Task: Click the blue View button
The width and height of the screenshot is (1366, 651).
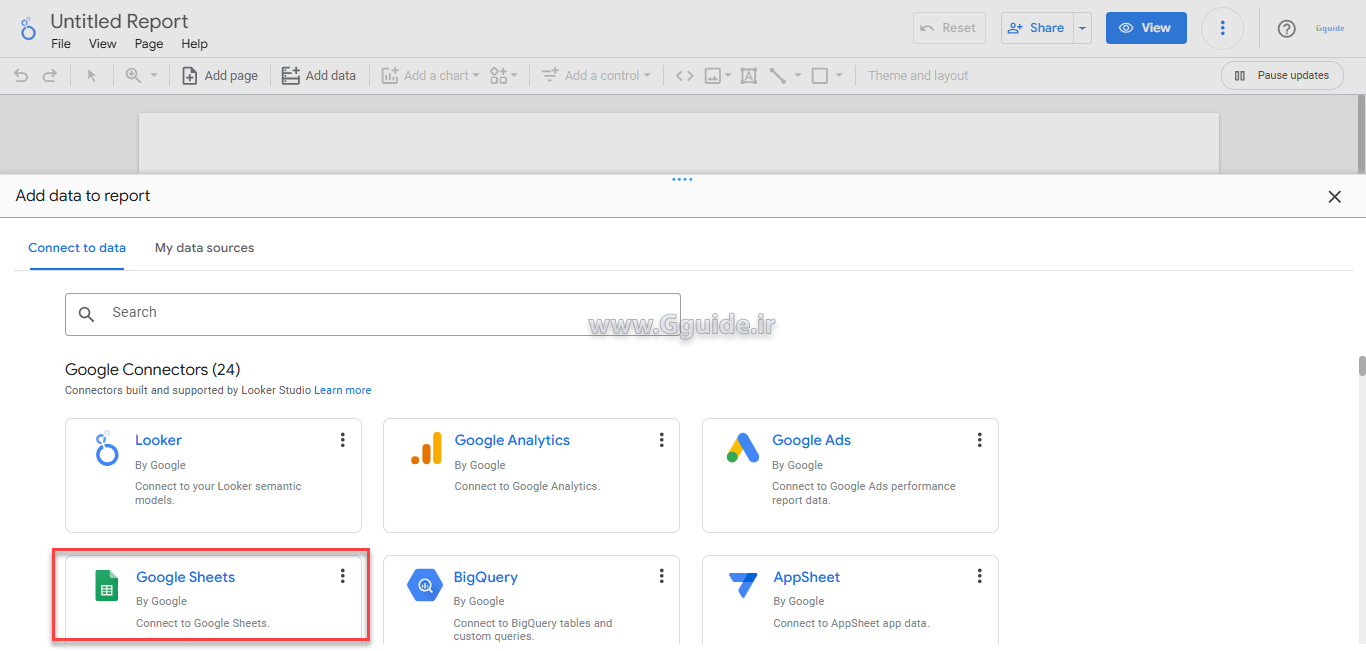Action: [x=1145, y=28]
